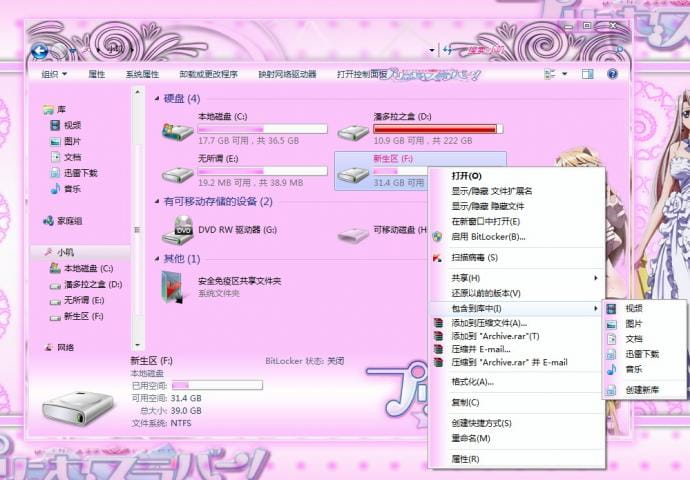This screenshot has height=480, width=690.
Task: Collapse the 其他 (1) group
Action: pos(157,259)
